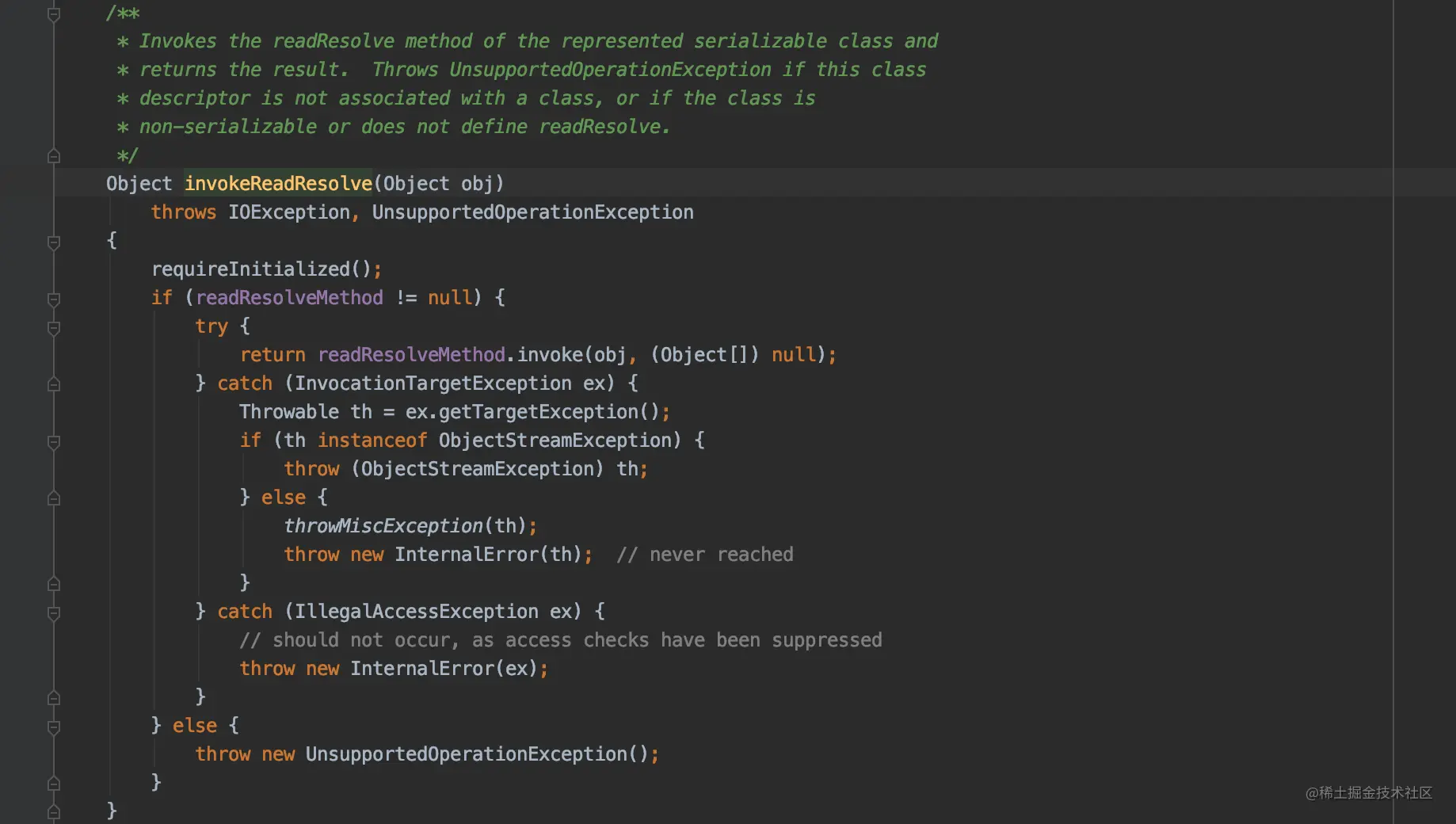This screenshot has height=824, width=1456.
Task: Click the return keyword
Action: [273, 355]
